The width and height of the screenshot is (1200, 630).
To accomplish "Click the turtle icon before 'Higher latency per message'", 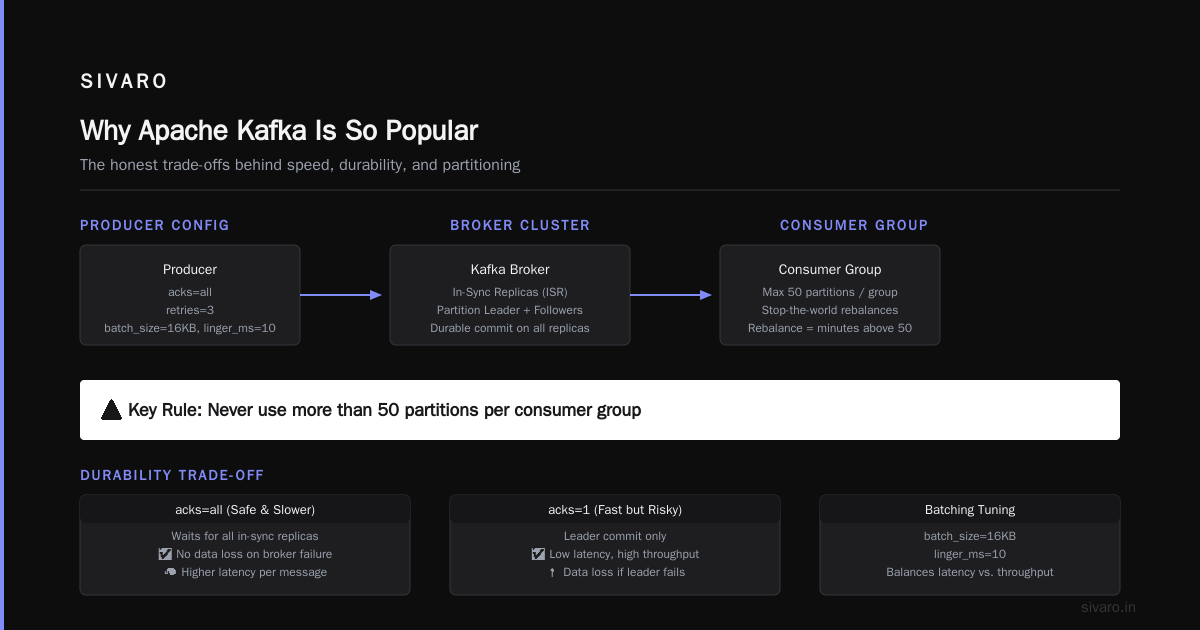I will pyautogui.click(x=170, y=572).
